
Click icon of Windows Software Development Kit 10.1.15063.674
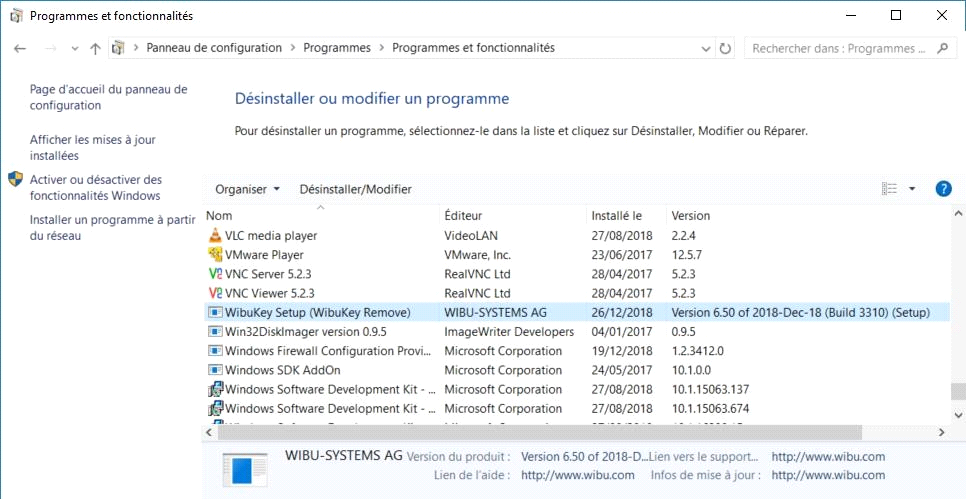pos(214,408)
